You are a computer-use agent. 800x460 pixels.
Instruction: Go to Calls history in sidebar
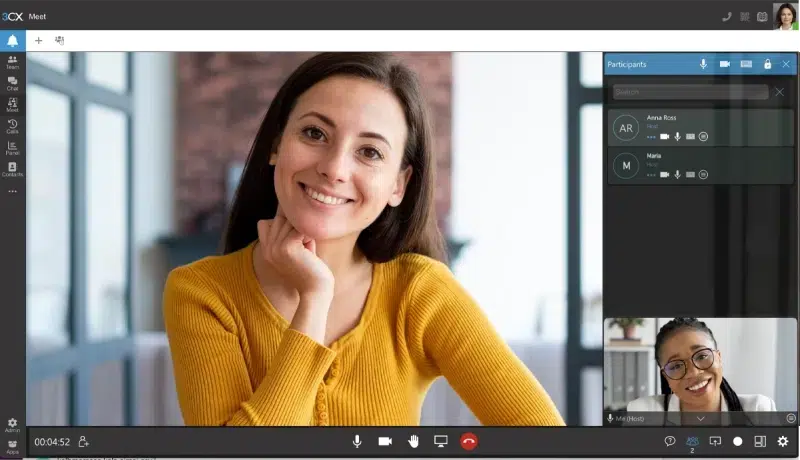(12, 126)
